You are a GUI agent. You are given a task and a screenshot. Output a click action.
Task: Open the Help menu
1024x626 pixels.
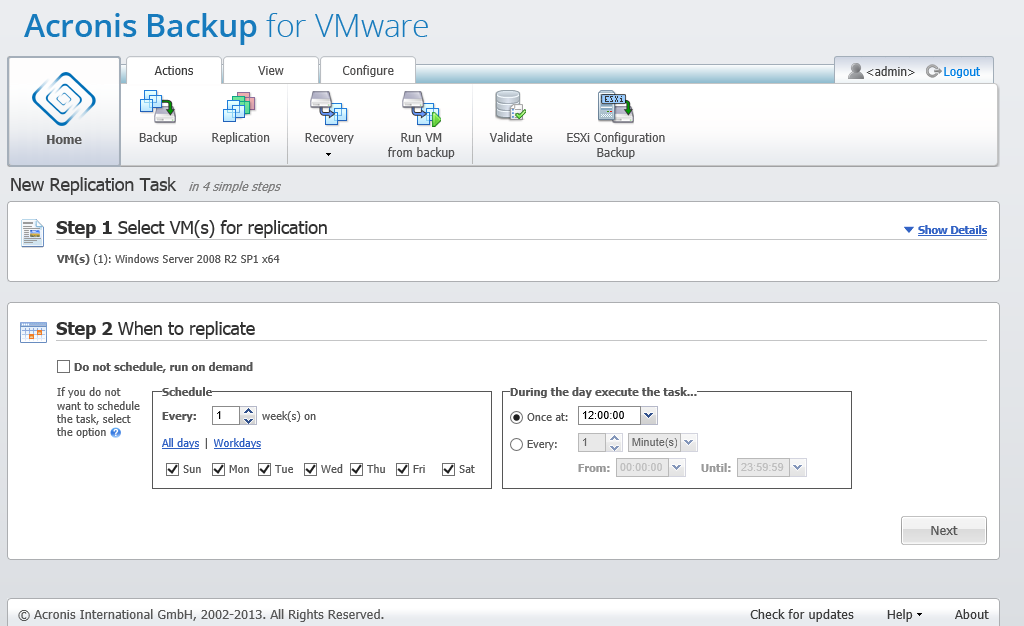(x=904, y=614)
